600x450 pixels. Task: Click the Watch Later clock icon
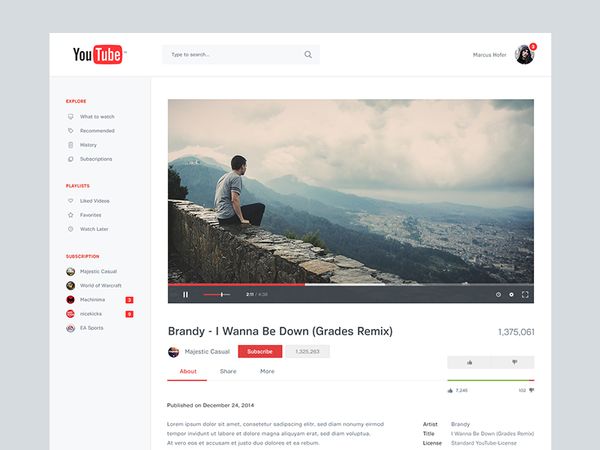pyautogui.click(x=70, y=229)
